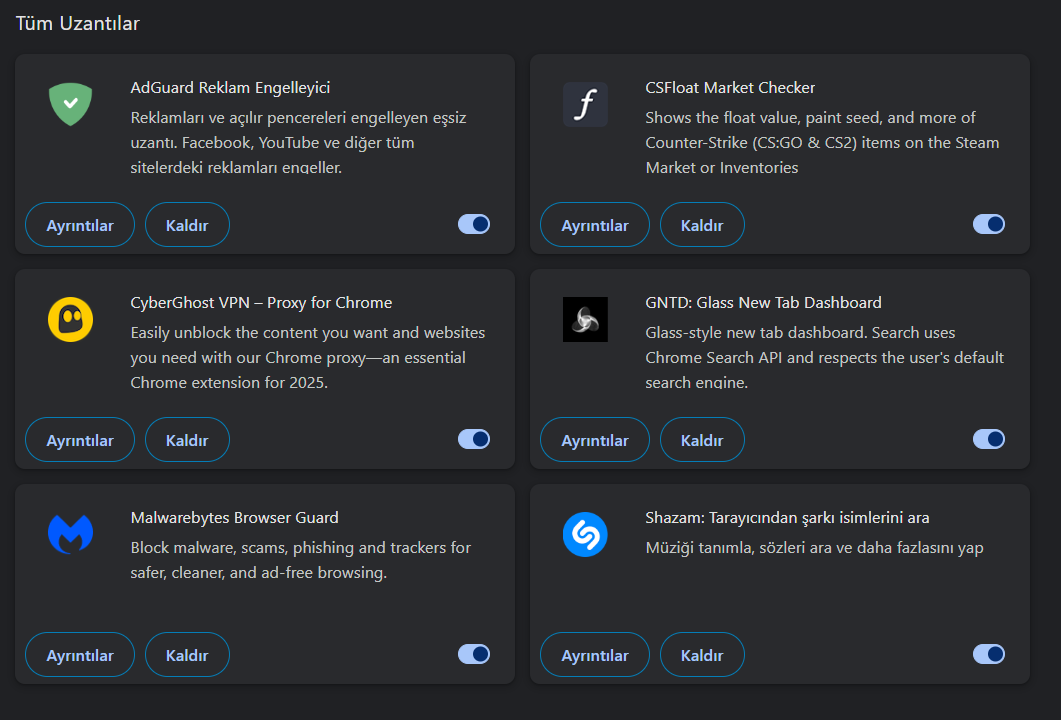Switch off Malwarebytes Browser Guard
Screen dimensions: 1061x720
click(474, 654)
